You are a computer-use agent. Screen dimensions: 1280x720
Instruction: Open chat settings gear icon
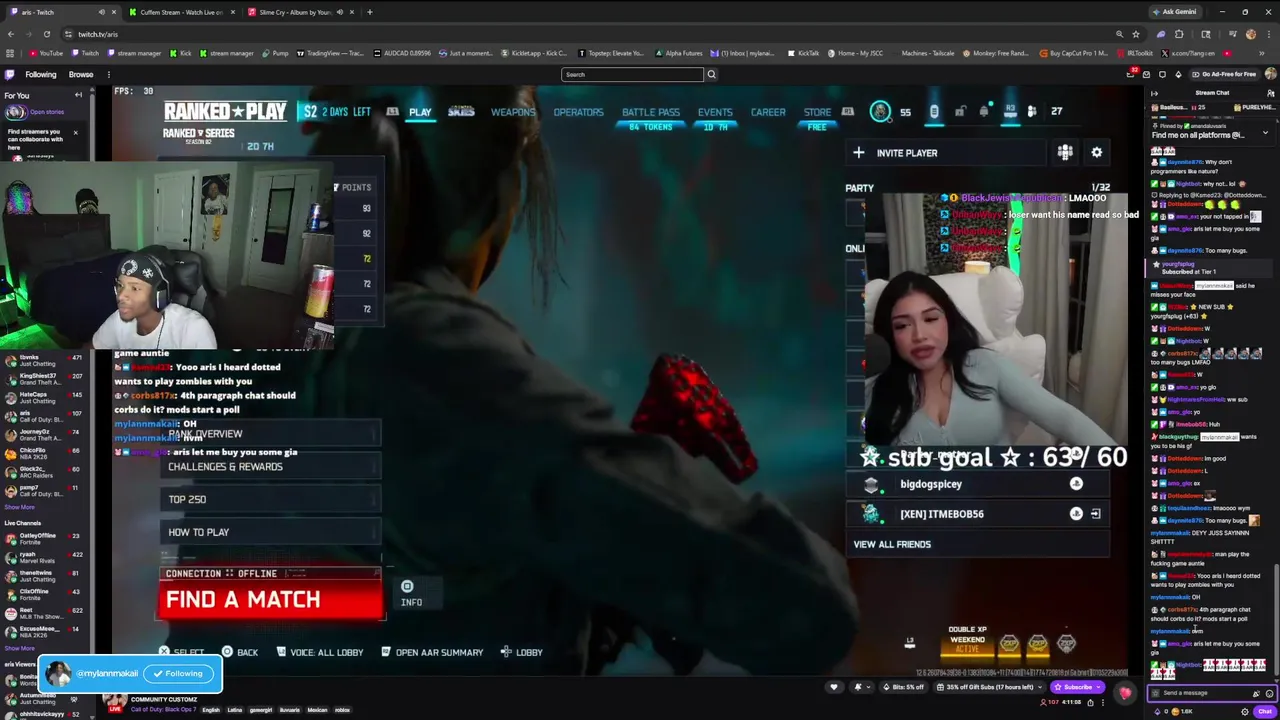(1245, 712)
